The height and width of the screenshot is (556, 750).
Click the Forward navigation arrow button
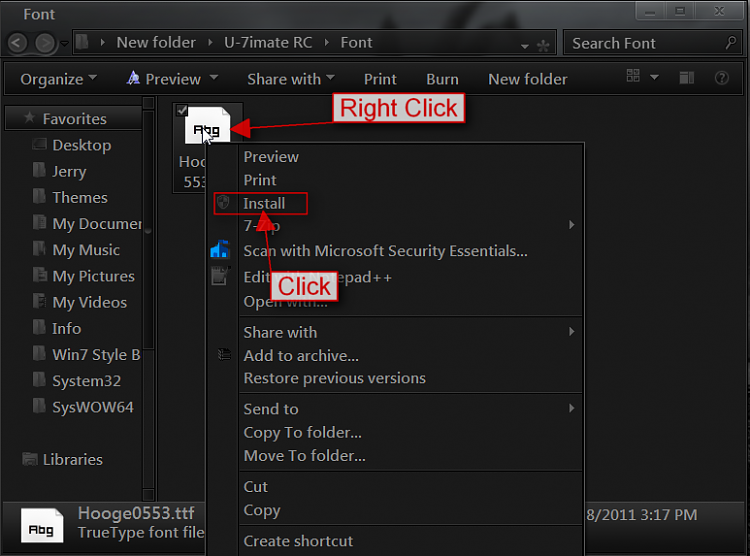tap(45, 43)
